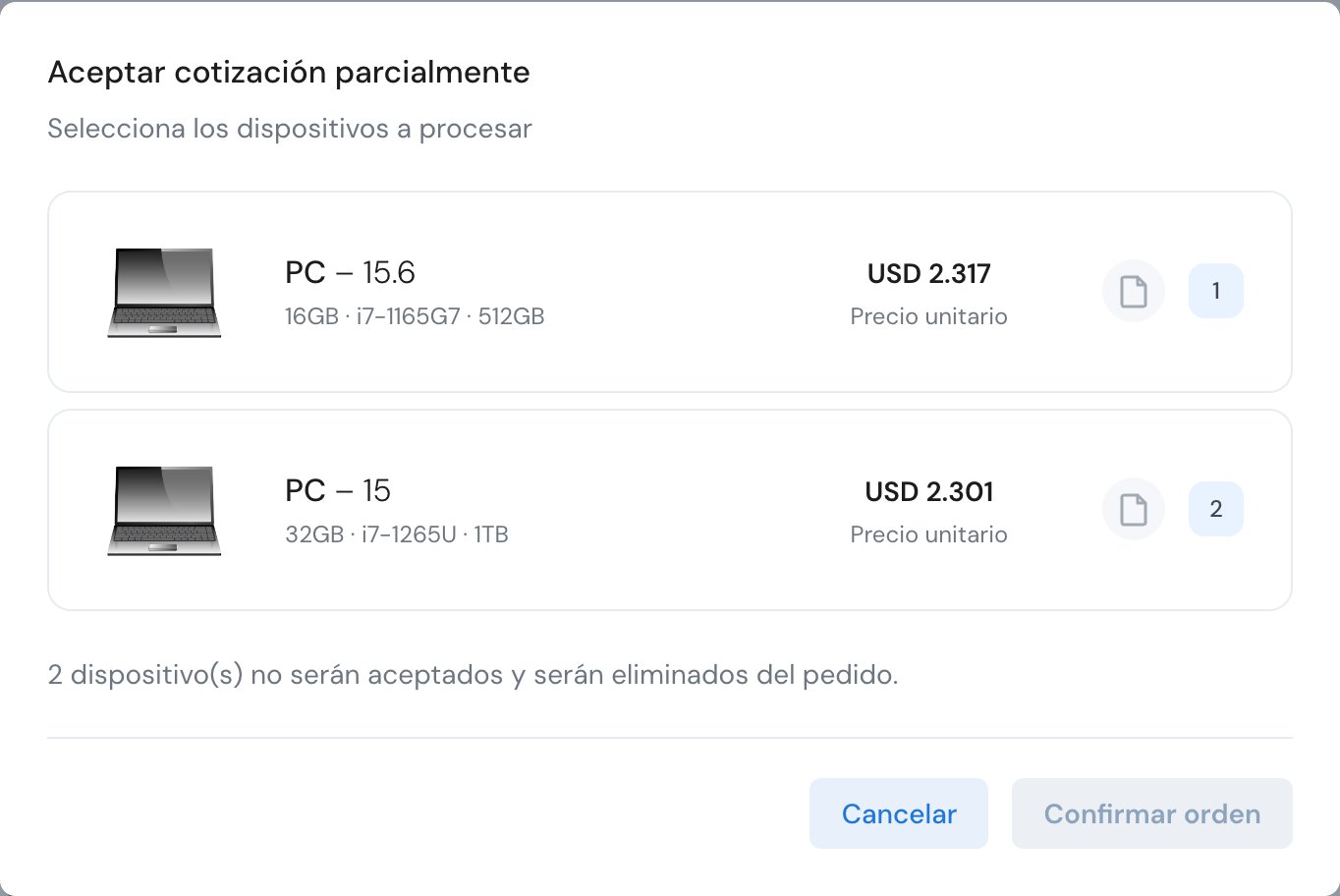Select the PC – 15.6 device title

click(x=350, y=272)
